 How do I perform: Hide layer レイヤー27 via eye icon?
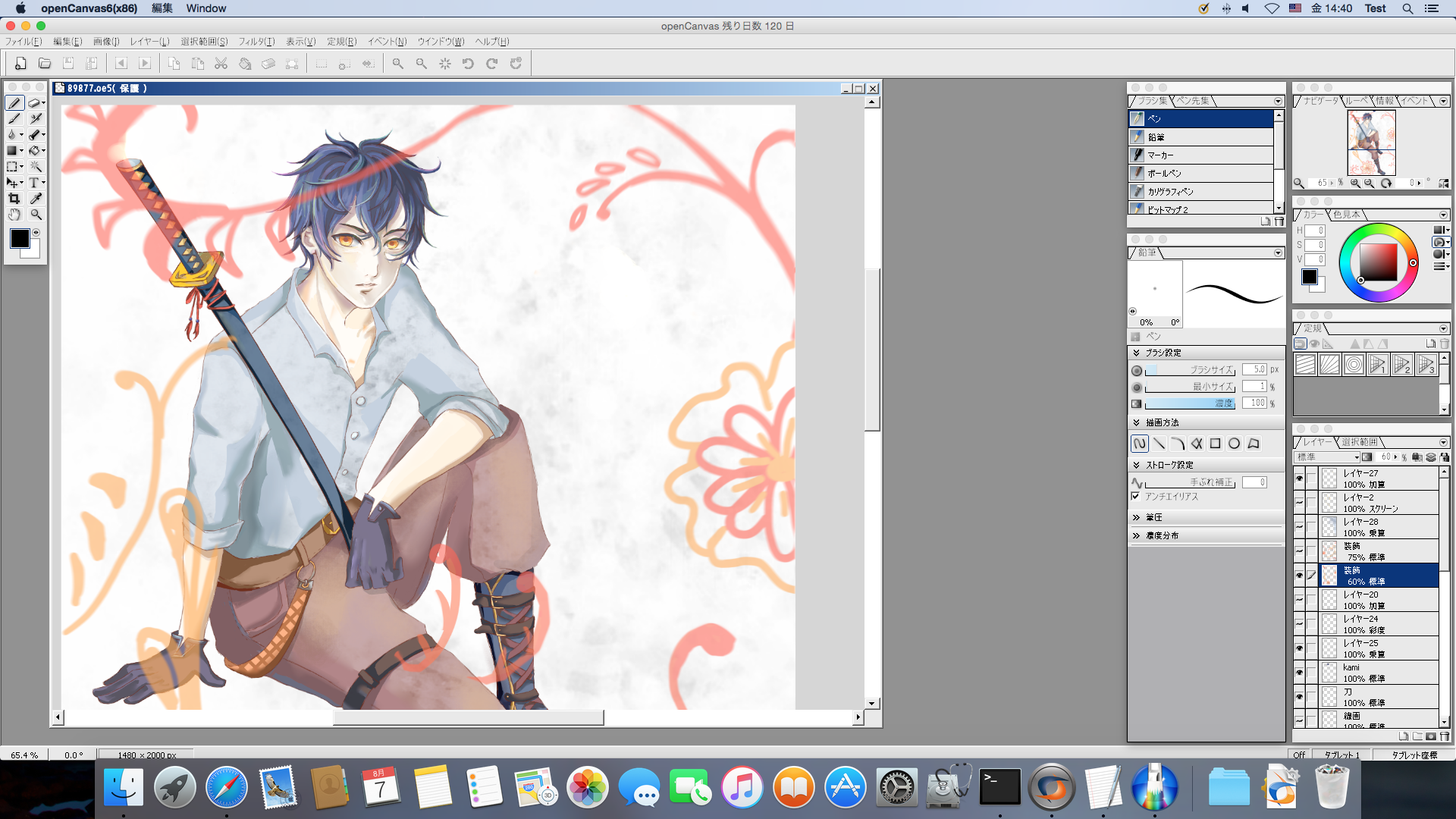coord(1299,479)
